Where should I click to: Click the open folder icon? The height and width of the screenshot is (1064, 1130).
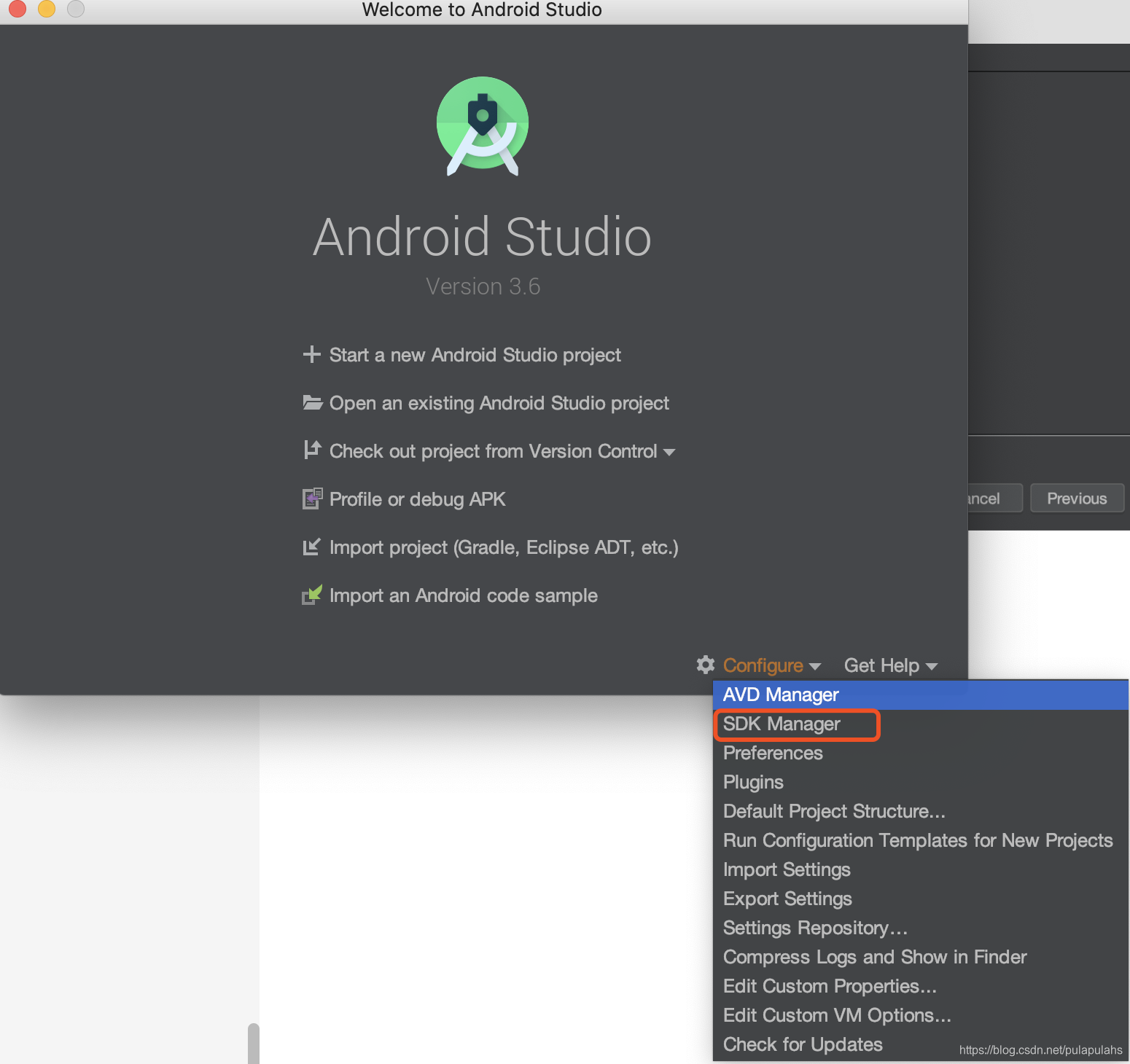tap(313, 402)
